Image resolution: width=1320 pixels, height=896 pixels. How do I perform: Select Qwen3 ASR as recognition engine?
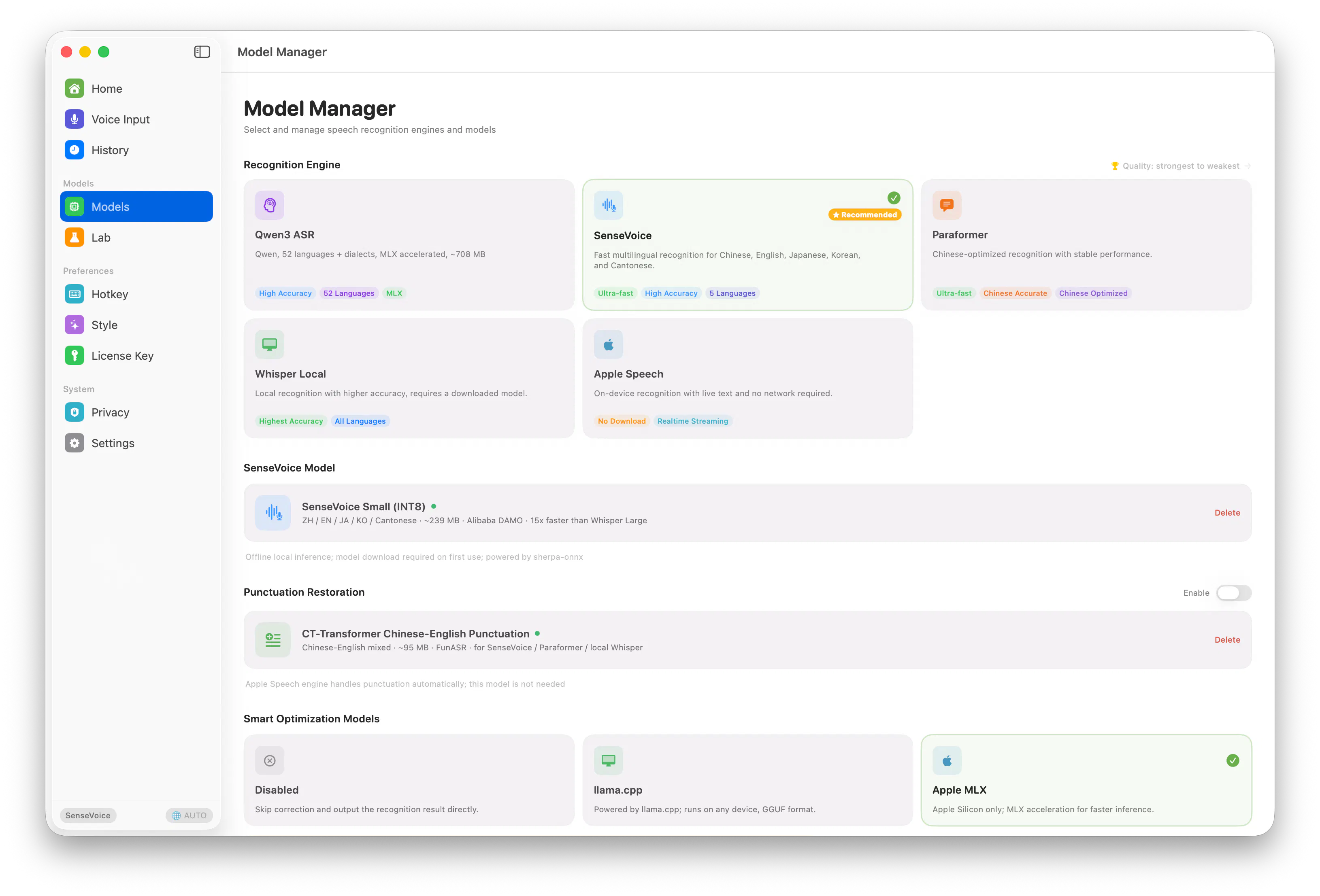click(409, 245)
